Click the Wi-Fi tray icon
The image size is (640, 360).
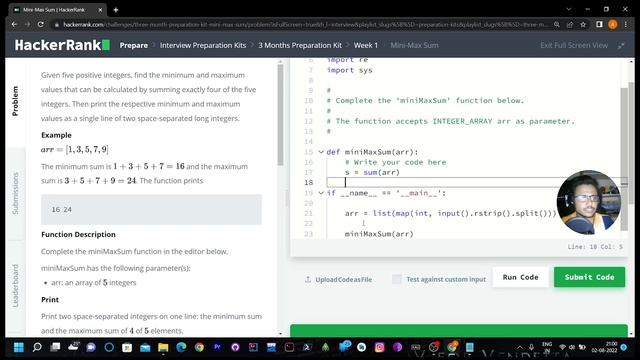click(562, 347)
